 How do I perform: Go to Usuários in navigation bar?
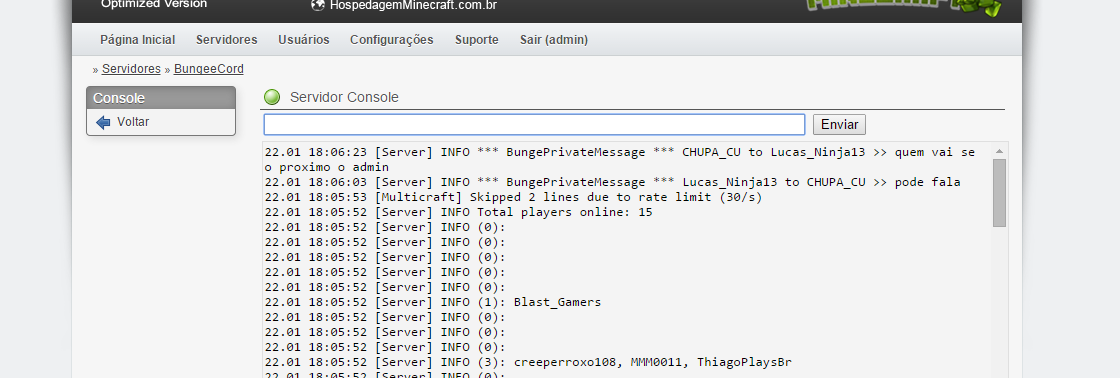304,40
